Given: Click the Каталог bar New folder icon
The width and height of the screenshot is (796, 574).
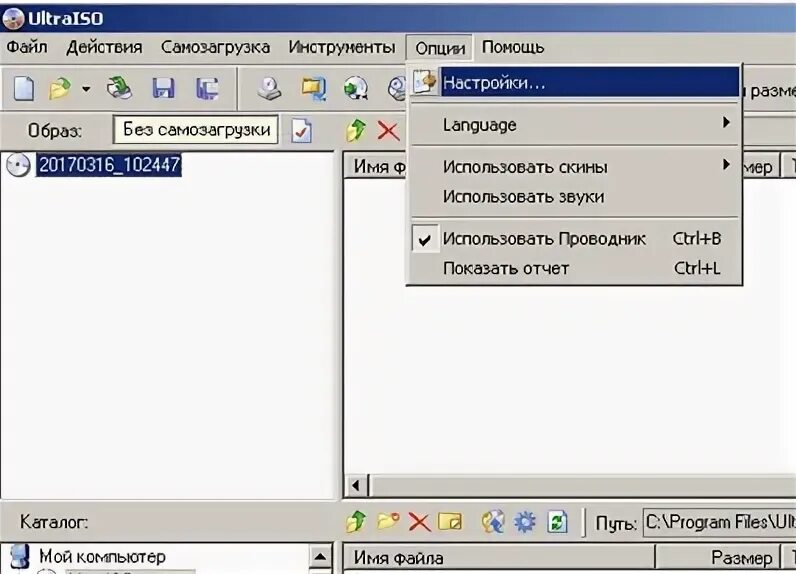Looking at the screenshot, I should coord(388,521).
